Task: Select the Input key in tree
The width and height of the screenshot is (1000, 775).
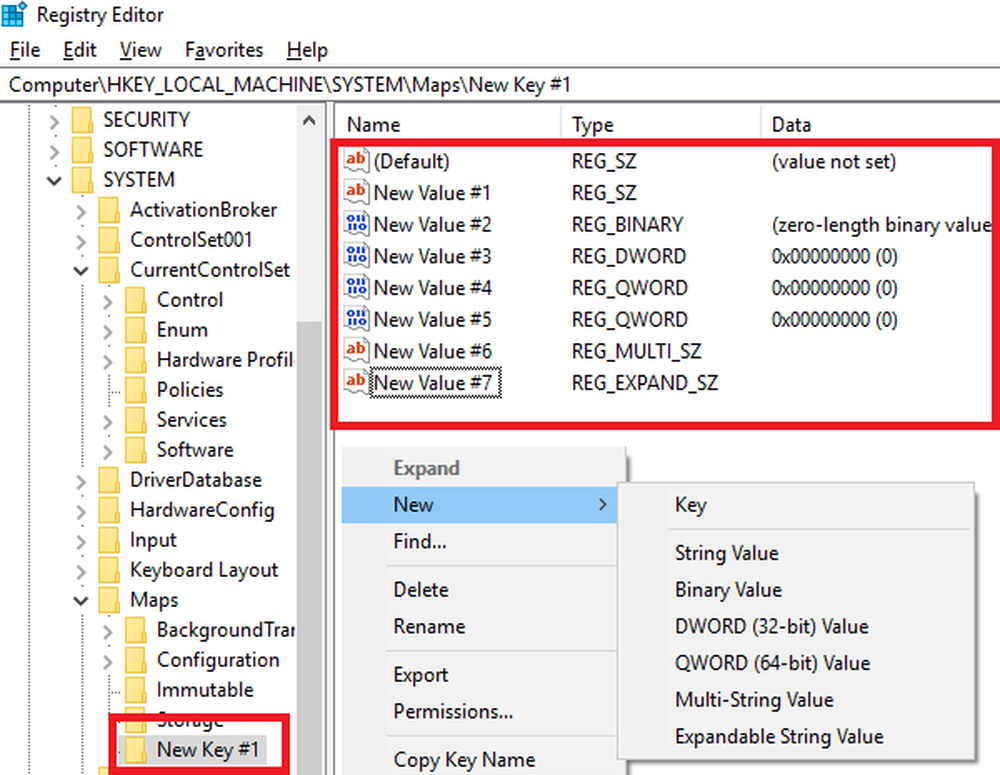Action: [x=153, y=540]
